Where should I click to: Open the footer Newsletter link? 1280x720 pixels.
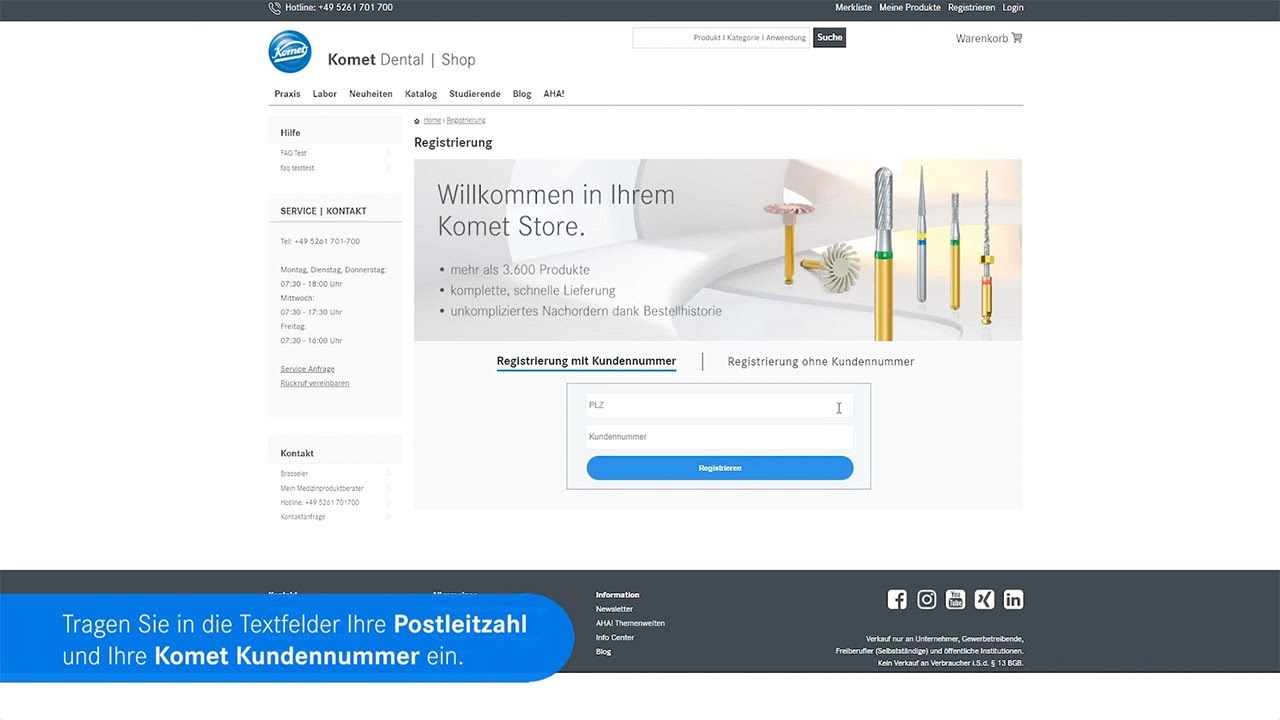(x=614, y=609)
